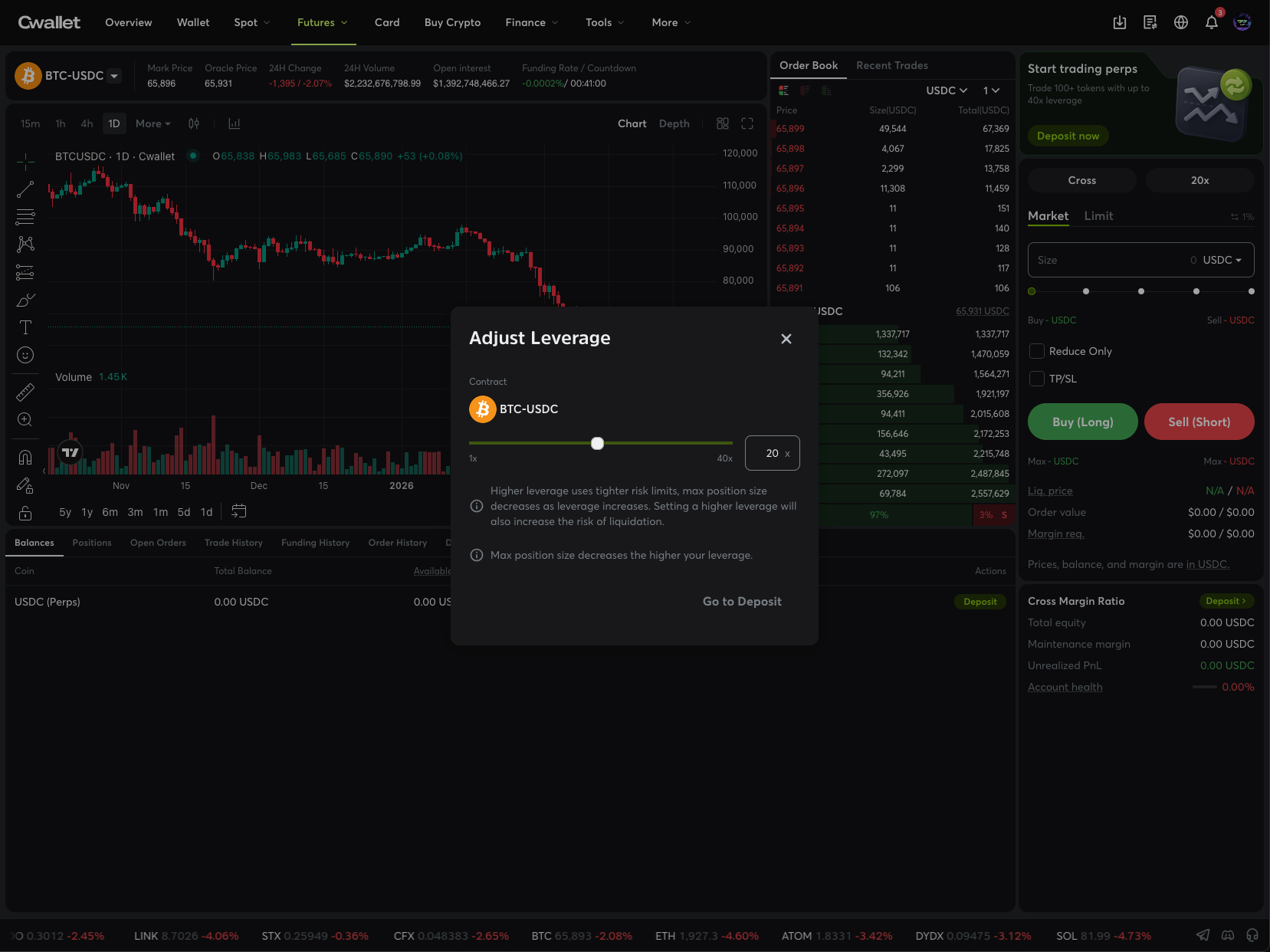Click the leverage slider handle
This screenshot has height=952, width=1270.
[598, 443]
